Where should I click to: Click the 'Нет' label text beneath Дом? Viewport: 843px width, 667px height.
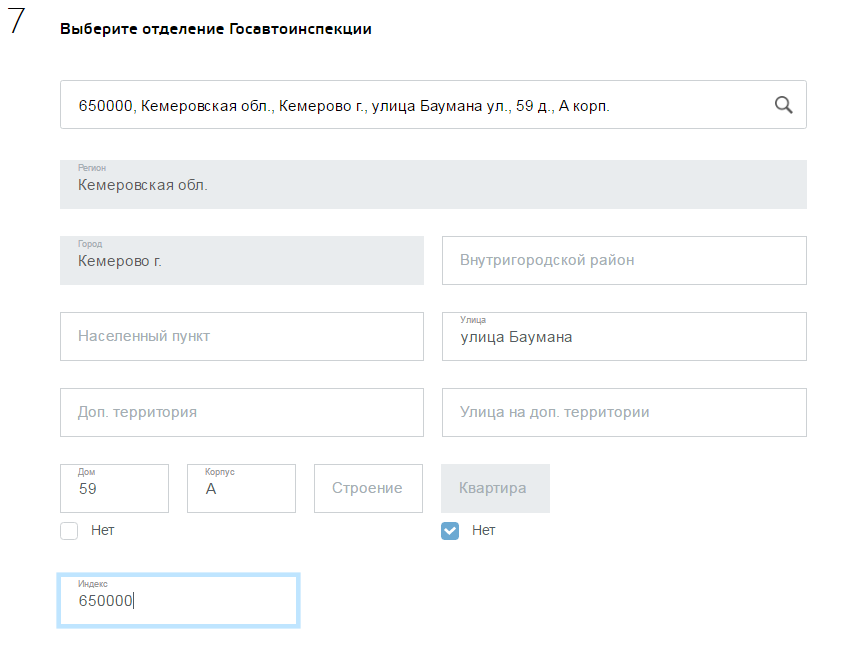click(103, 530)
